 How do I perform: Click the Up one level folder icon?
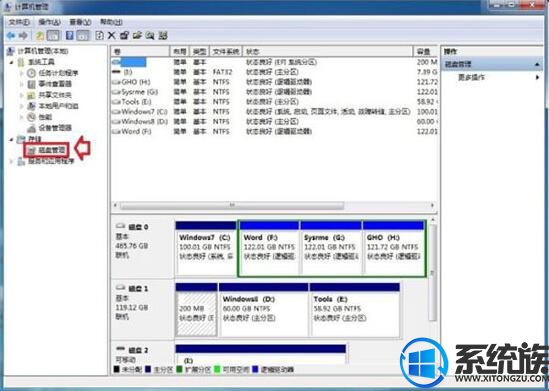40,35
